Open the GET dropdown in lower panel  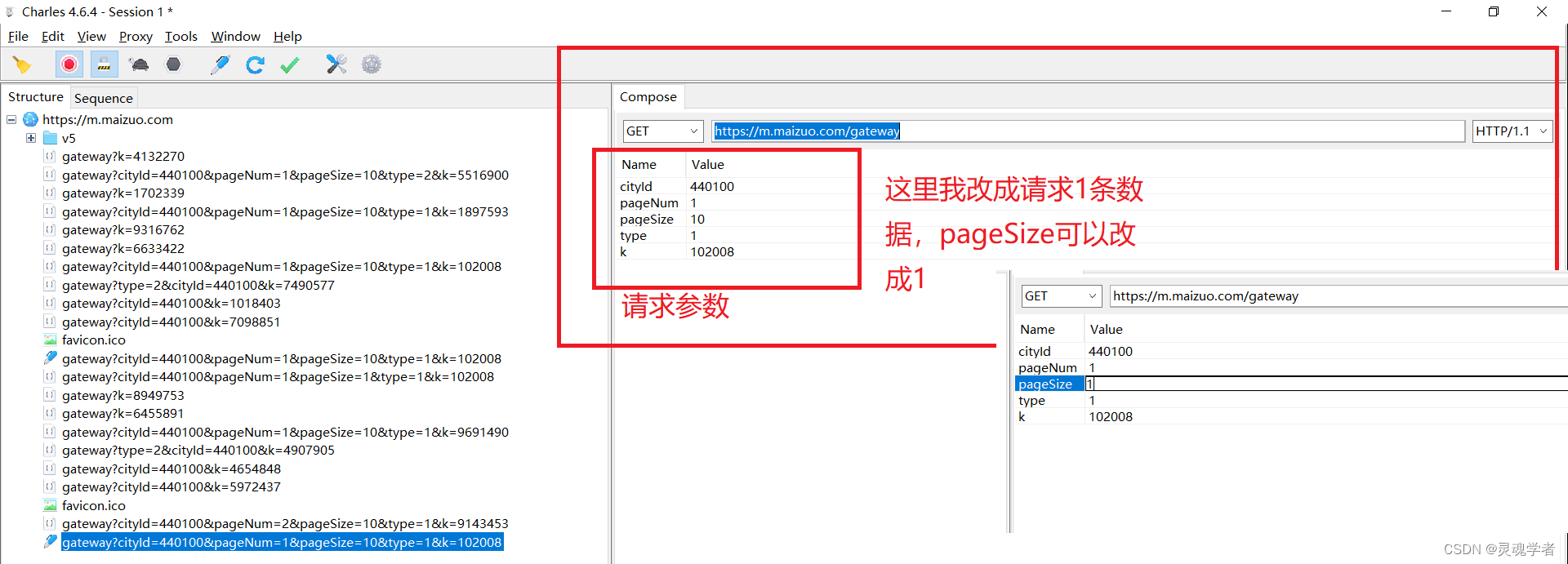[1062, 295]
